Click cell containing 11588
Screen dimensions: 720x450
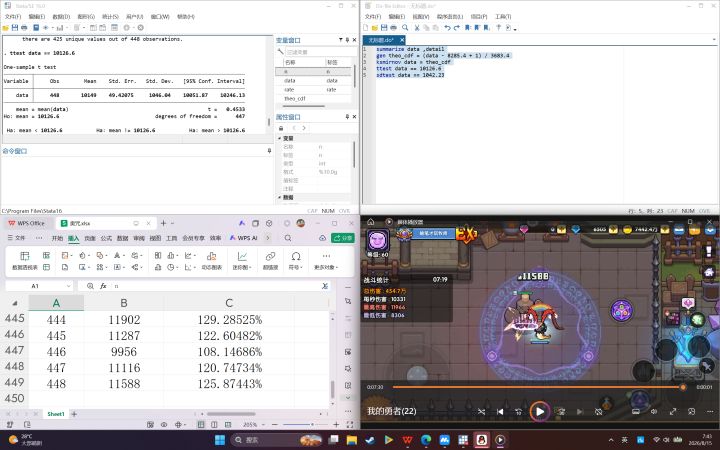(x=124, y=384)
